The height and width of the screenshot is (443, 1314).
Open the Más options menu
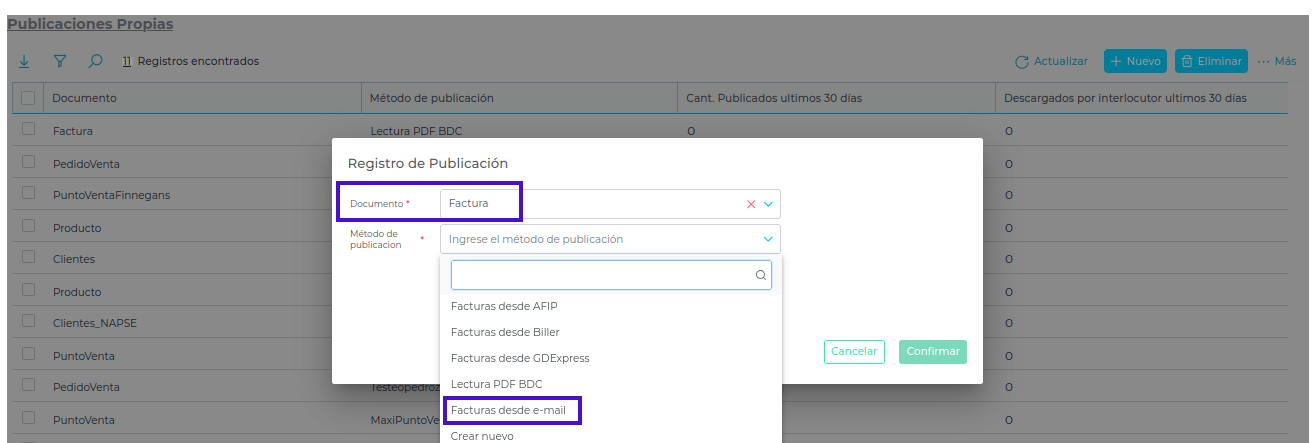pos(1277,62)
